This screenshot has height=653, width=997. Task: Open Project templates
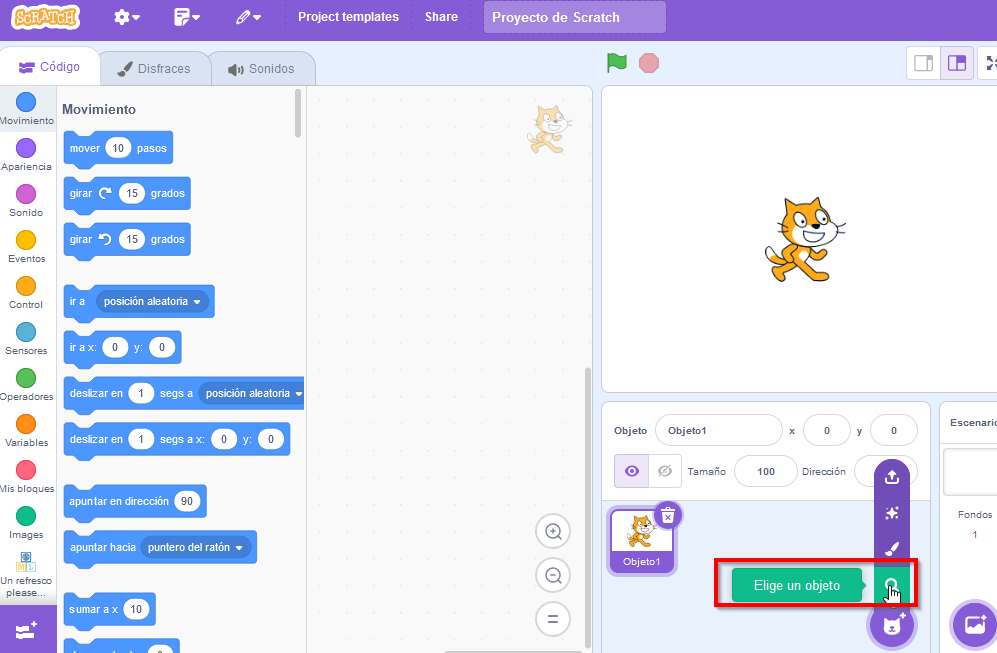[348, 17]
